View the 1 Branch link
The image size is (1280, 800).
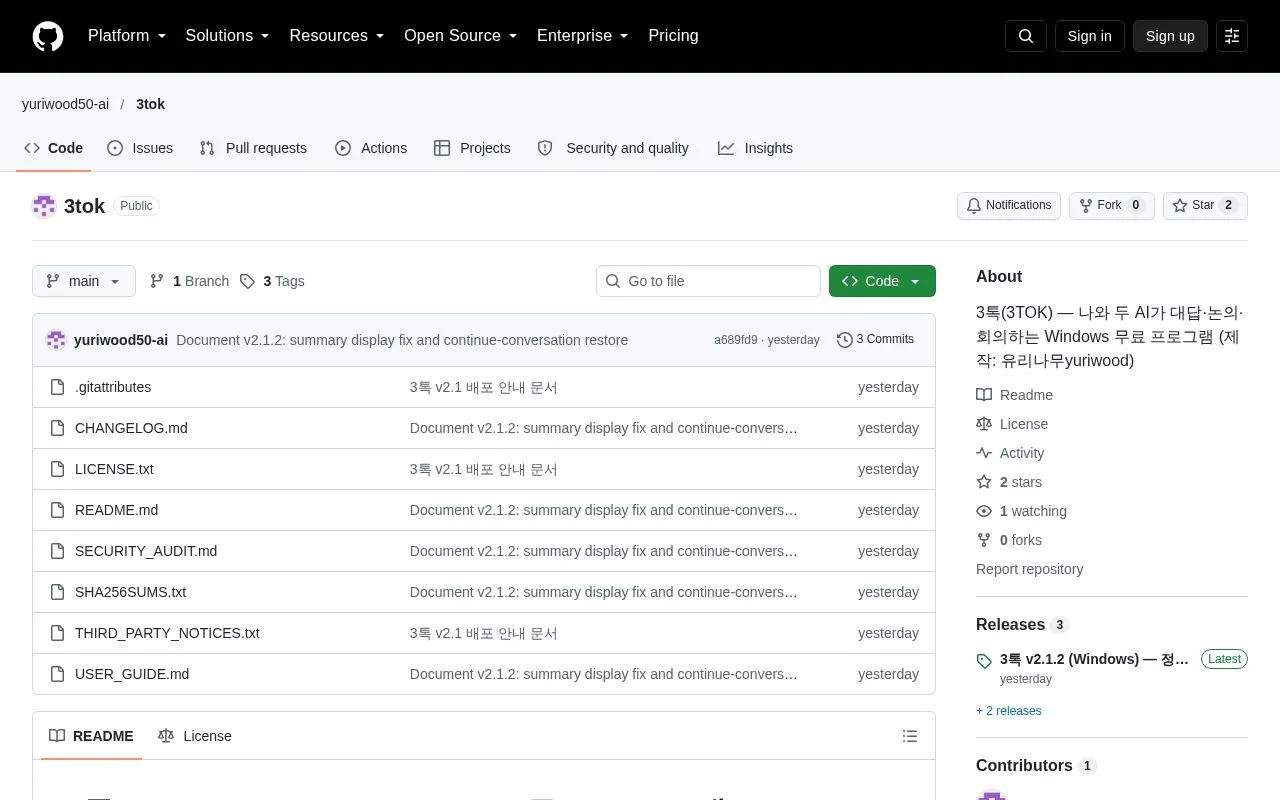pos(189,281)
